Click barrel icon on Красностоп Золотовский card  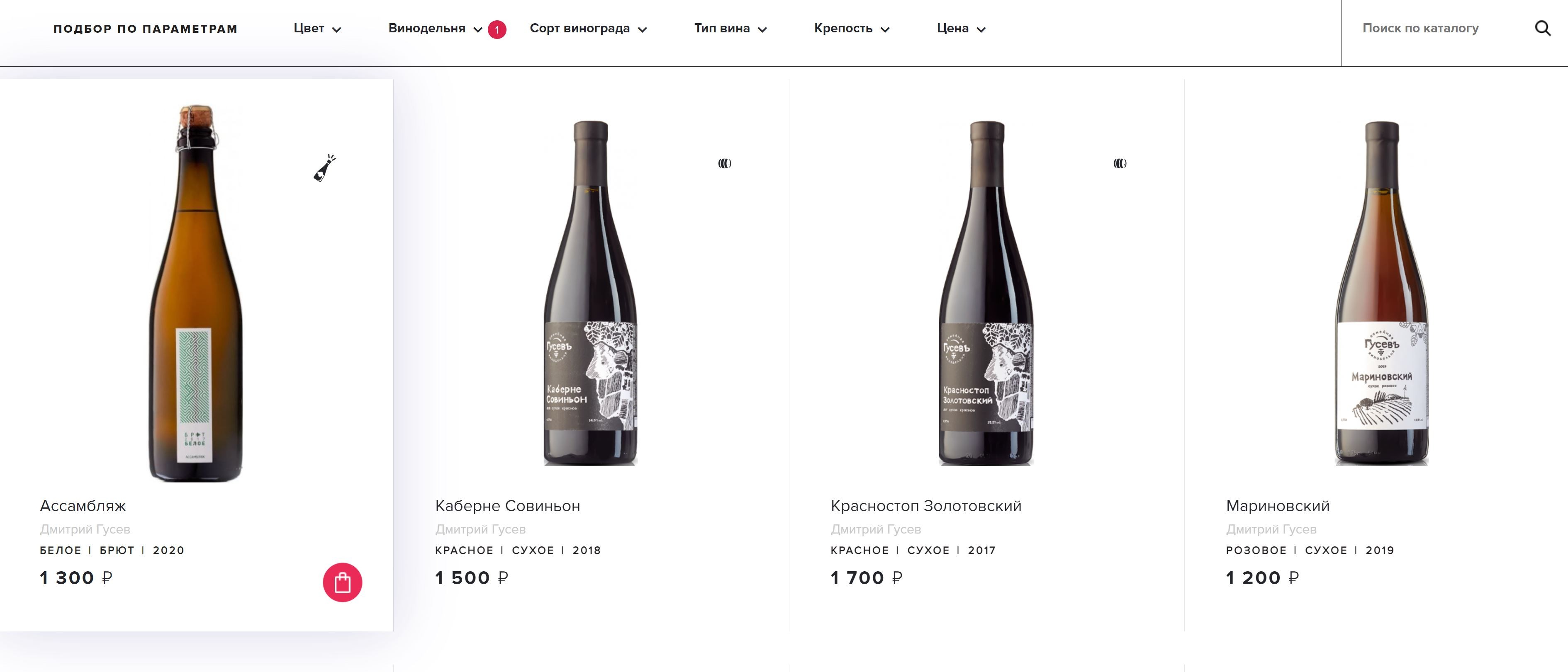tap(1120, 164)
